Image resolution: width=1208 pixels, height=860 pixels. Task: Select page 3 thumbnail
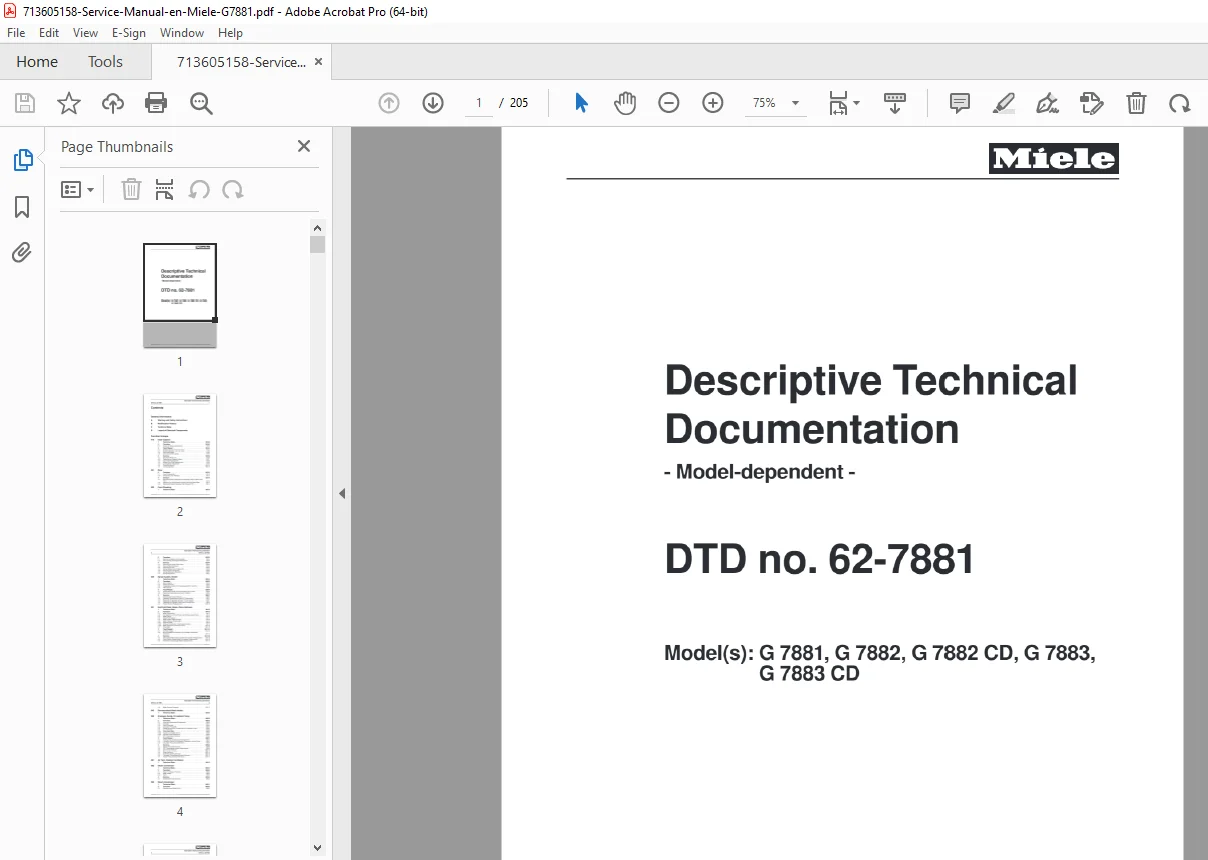pyautogui.click(x=180, y=596)
